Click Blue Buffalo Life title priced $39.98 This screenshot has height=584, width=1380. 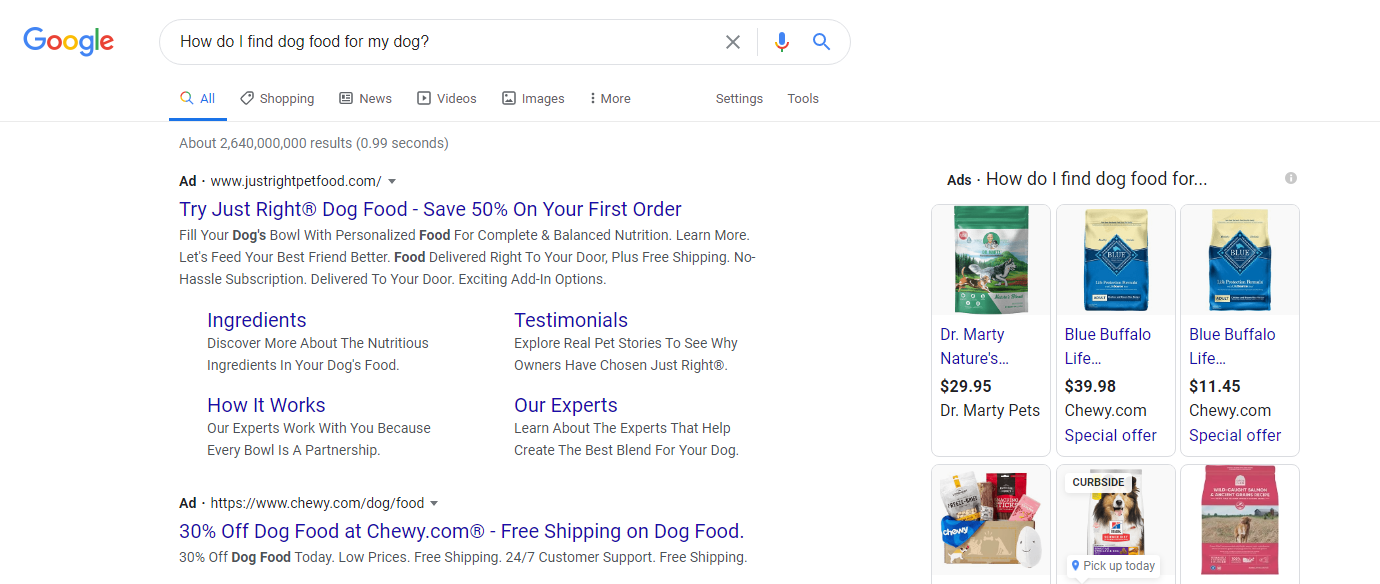click(x=1108, y=346)
